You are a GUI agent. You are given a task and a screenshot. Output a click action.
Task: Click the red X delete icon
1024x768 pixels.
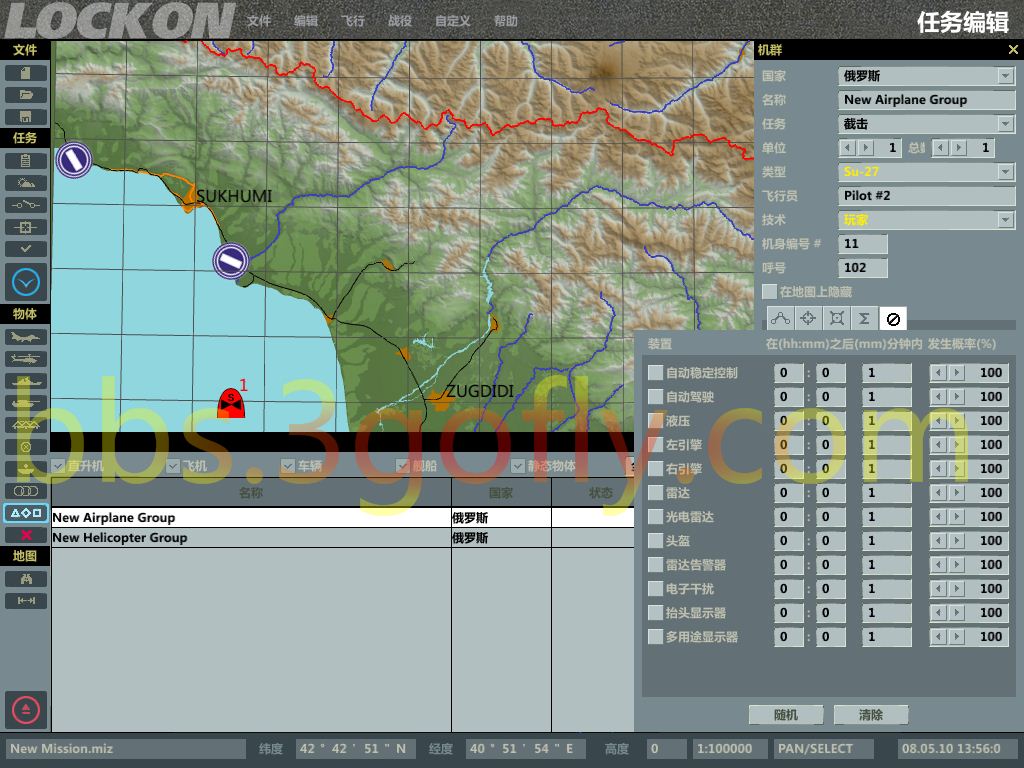(25, 536)
